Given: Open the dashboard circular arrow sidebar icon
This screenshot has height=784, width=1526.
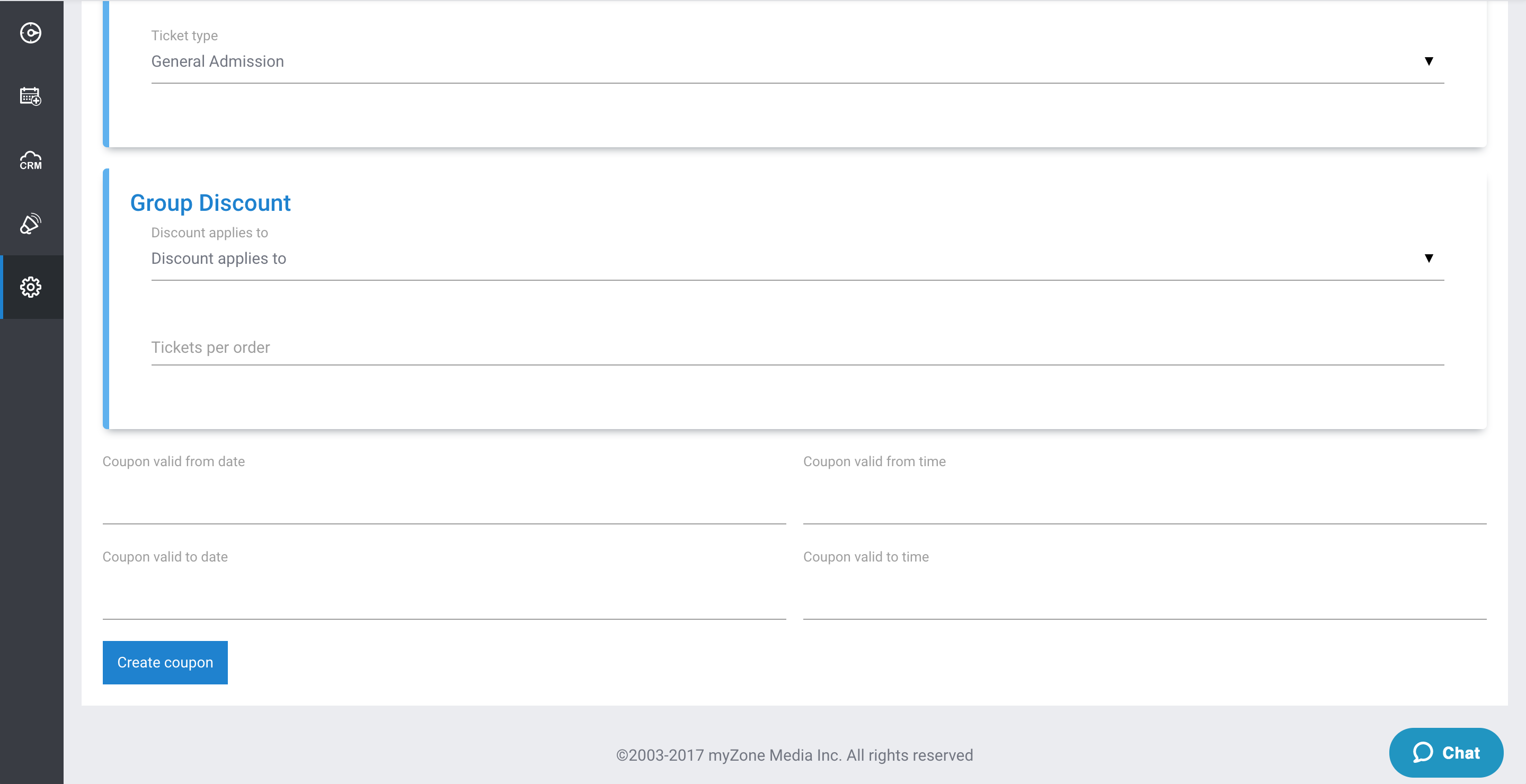Looking at the screenshot, I should point(31,32).
